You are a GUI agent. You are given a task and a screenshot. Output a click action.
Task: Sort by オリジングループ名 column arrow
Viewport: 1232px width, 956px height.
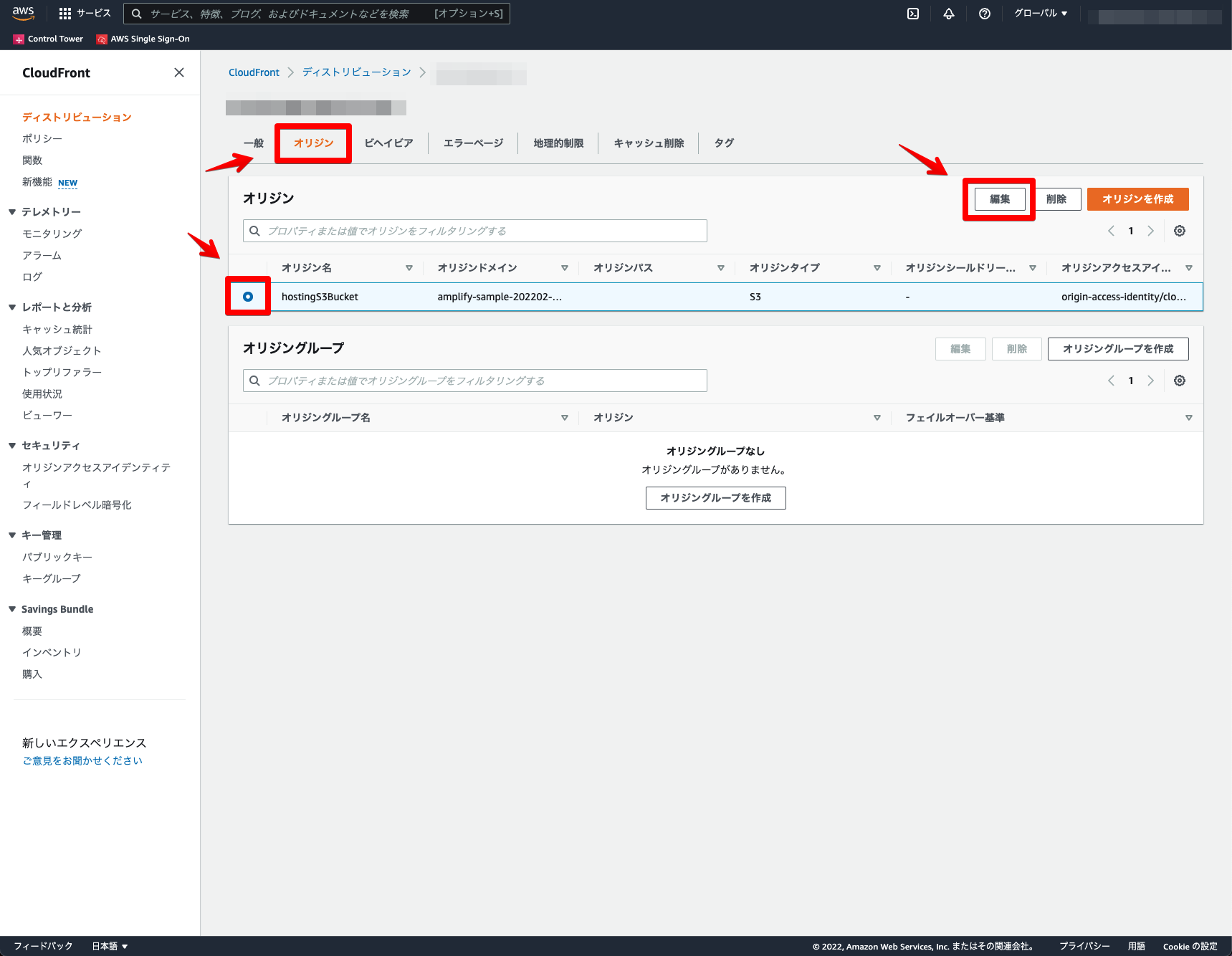pos(565,418)
